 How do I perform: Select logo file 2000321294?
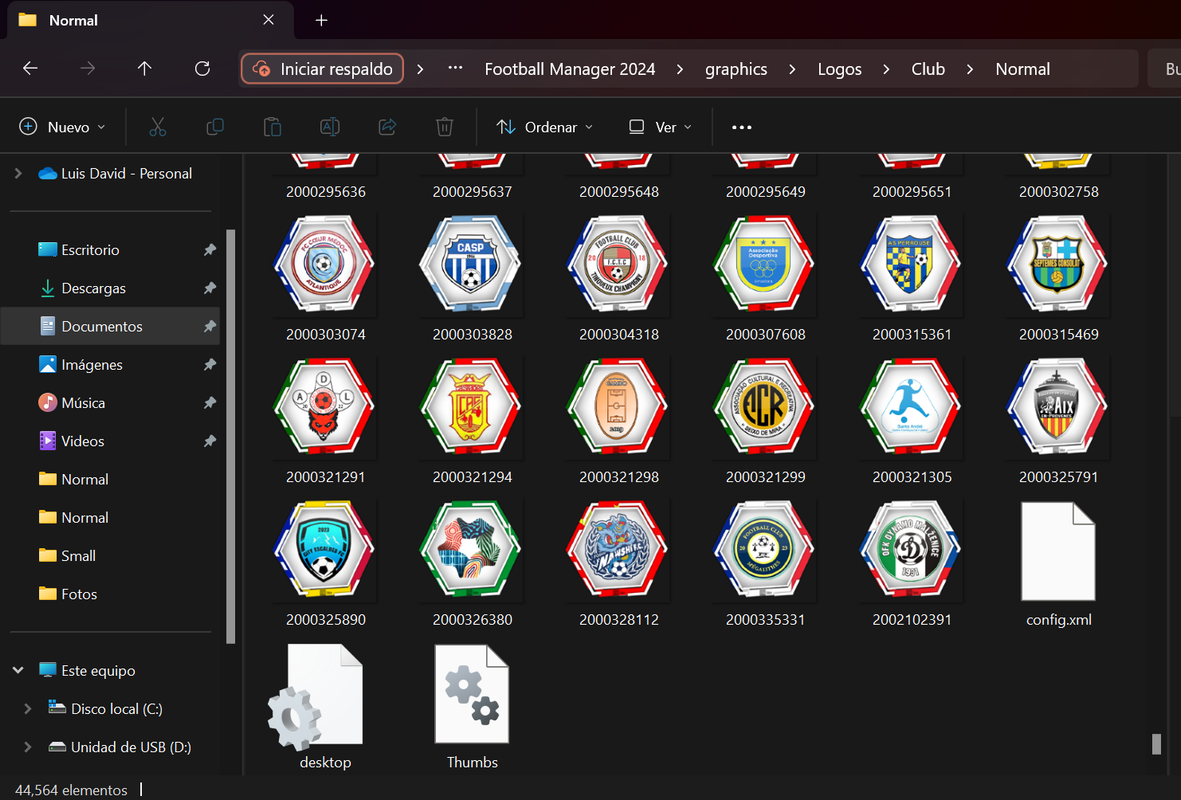tap(472, 421)
